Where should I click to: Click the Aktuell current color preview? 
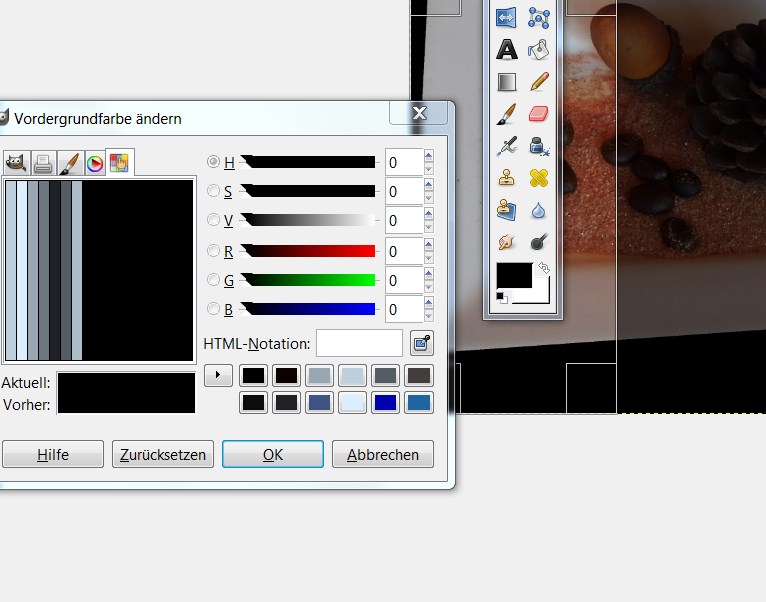click(x=126, y=383)
